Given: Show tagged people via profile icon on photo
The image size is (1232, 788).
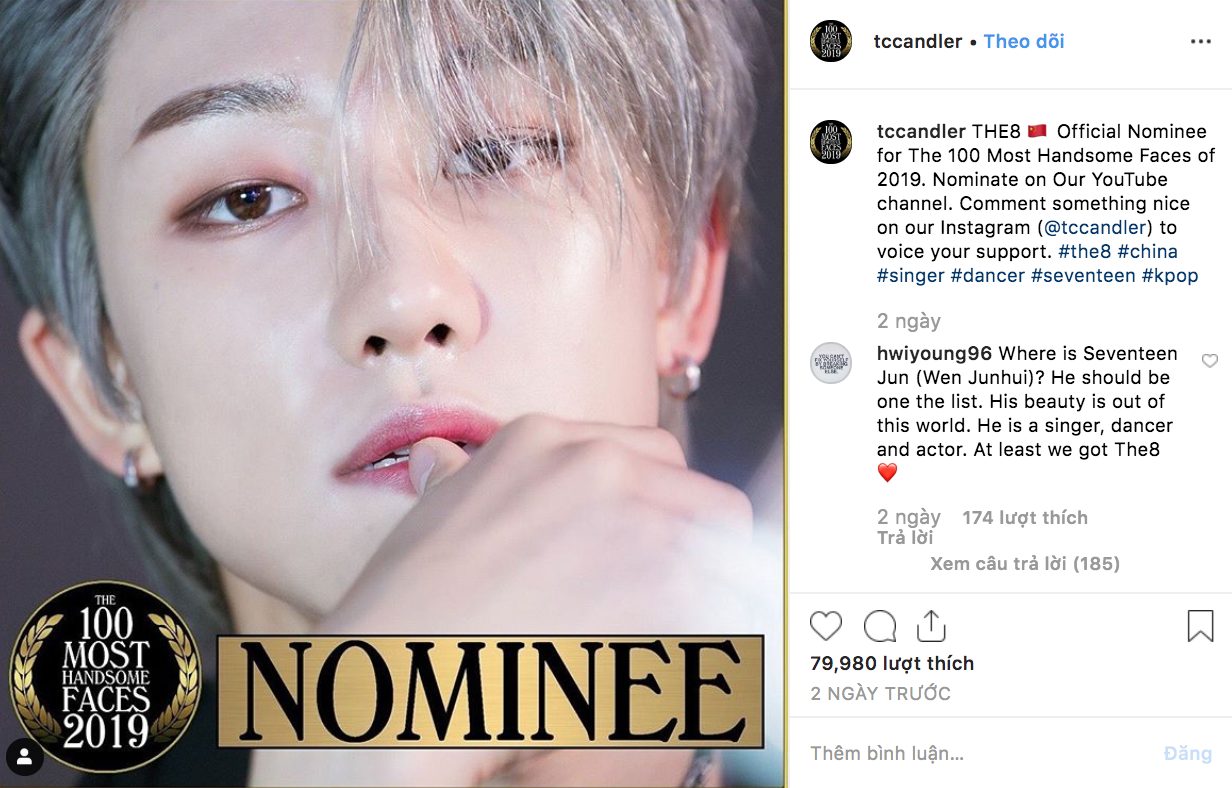Looking at the screenshot, I should pyautogui.click(x=25, y=757).
